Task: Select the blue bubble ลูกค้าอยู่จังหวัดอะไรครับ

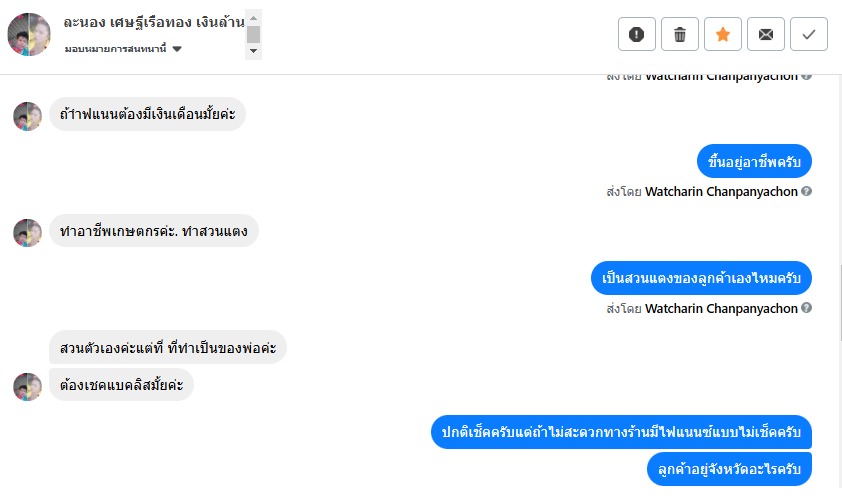Action: (729, 468)
